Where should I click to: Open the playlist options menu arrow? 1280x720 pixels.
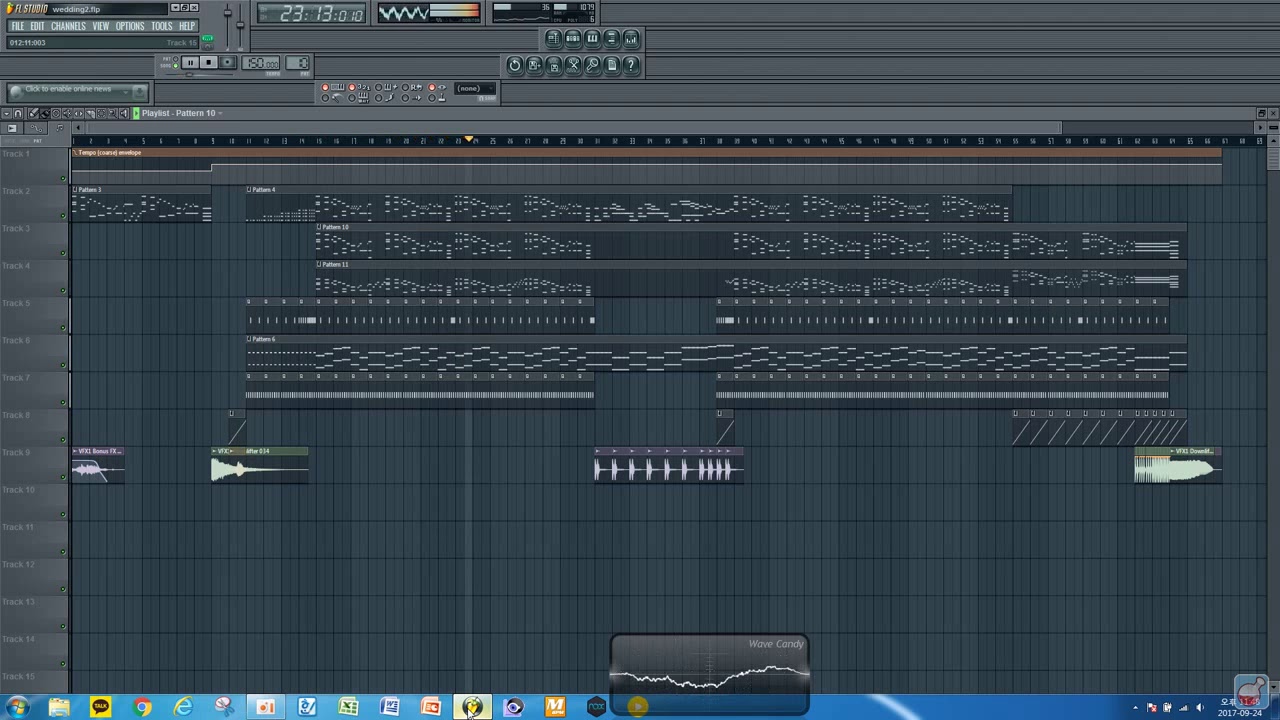coord(6,113)
